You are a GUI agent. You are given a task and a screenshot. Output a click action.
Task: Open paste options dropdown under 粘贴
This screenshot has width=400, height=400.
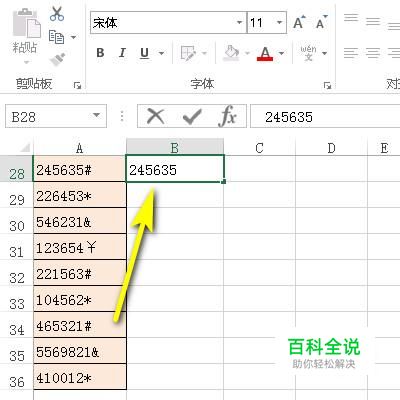(x=27, y=62)
